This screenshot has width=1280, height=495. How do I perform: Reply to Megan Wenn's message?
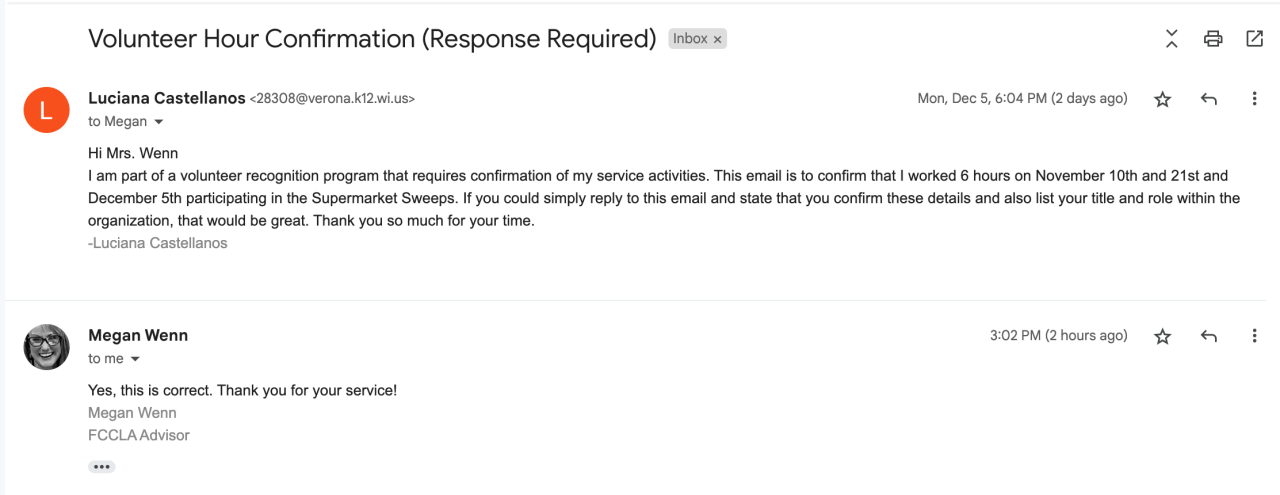click(1208, 336)
